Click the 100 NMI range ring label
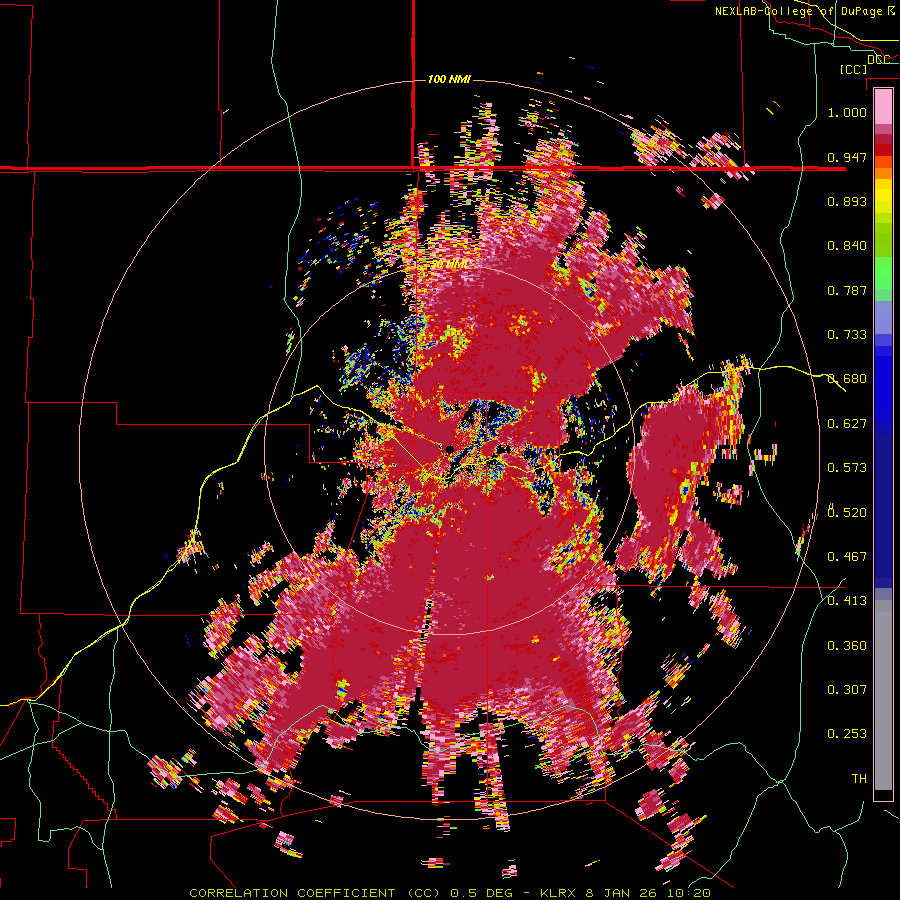The image size is (900, 900). coord(449,79)
